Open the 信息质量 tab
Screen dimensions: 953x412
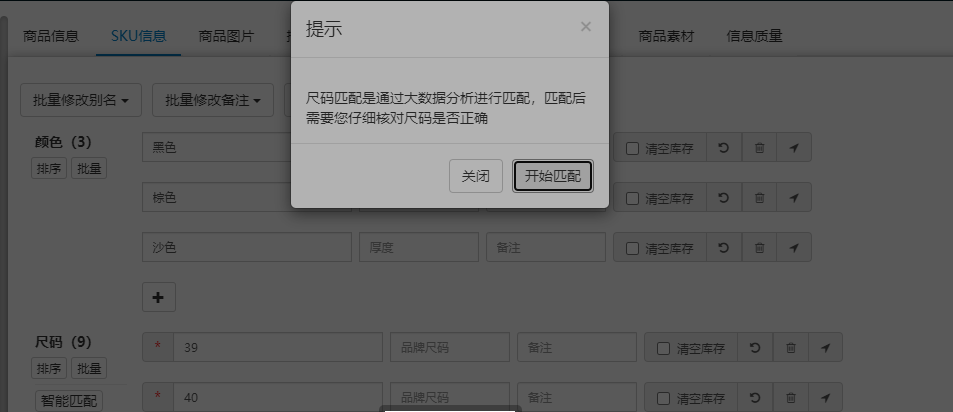coord(754,36)
